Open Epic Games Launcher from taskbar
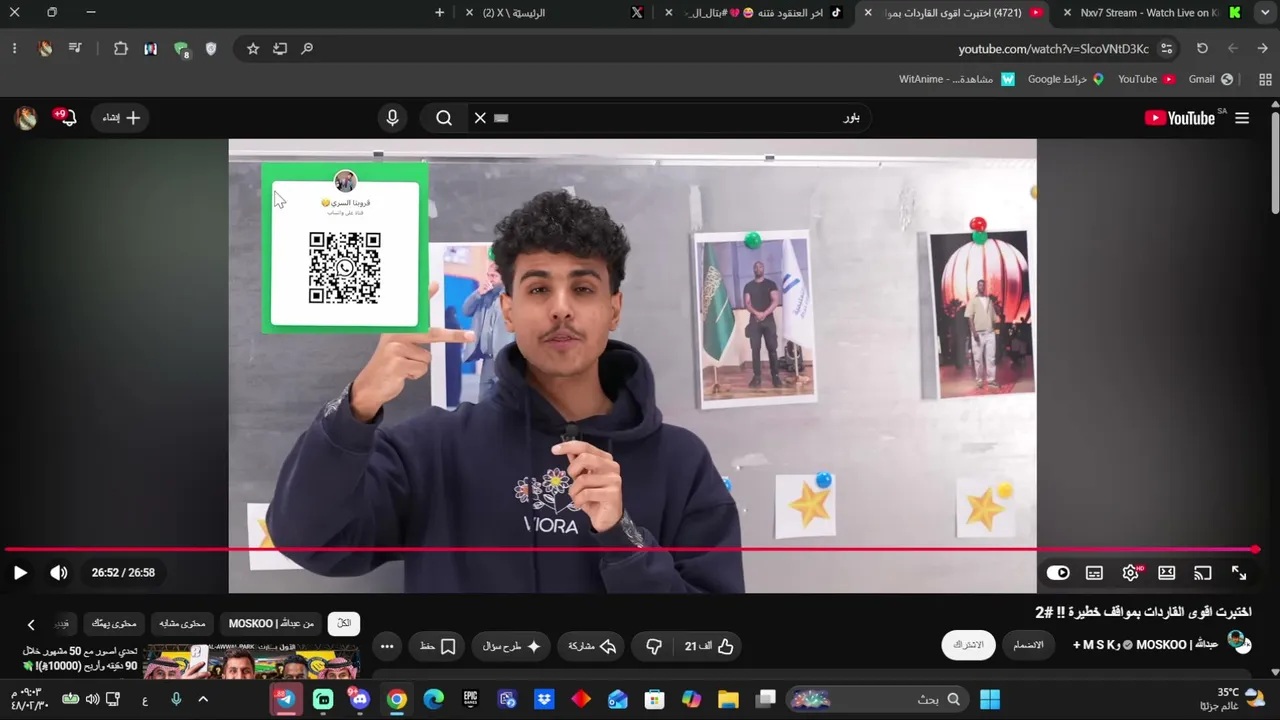Screen dimensions: 1280x720 point(470,699)
